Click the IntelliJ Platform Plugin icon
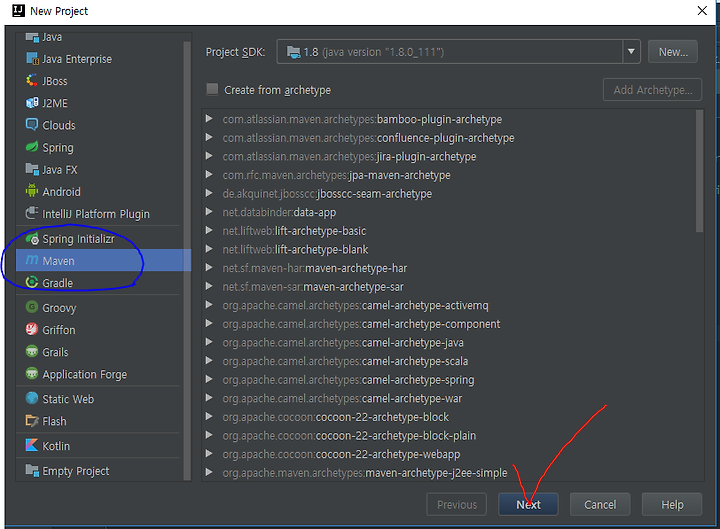 coord(32,213)
